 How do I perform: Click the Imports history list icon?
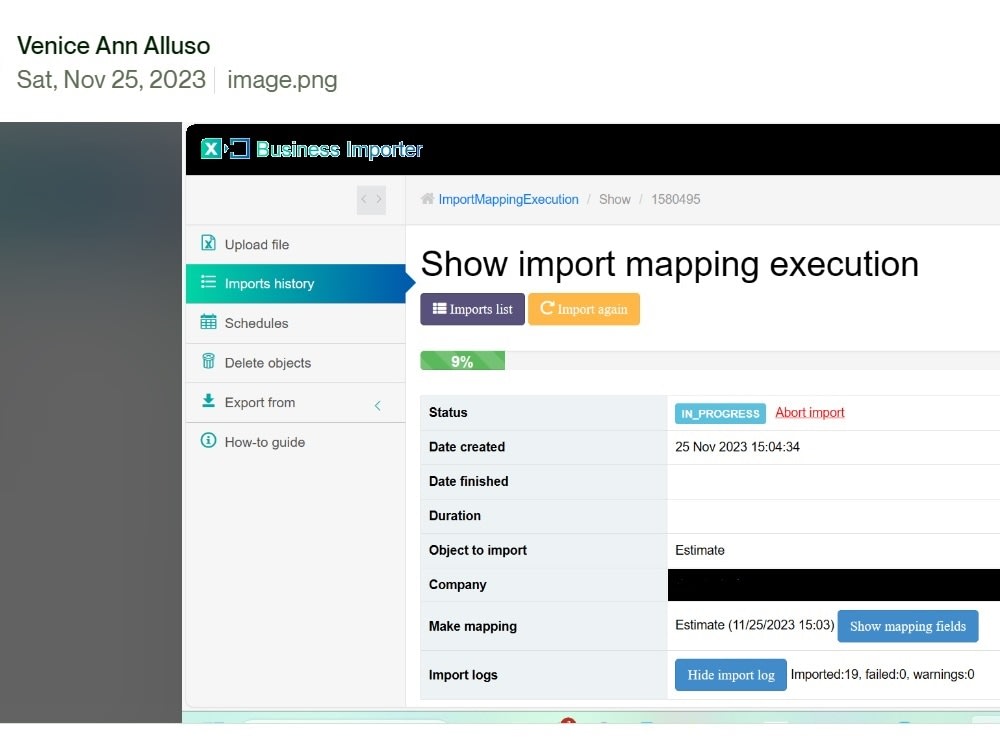[x=209, y=282]
